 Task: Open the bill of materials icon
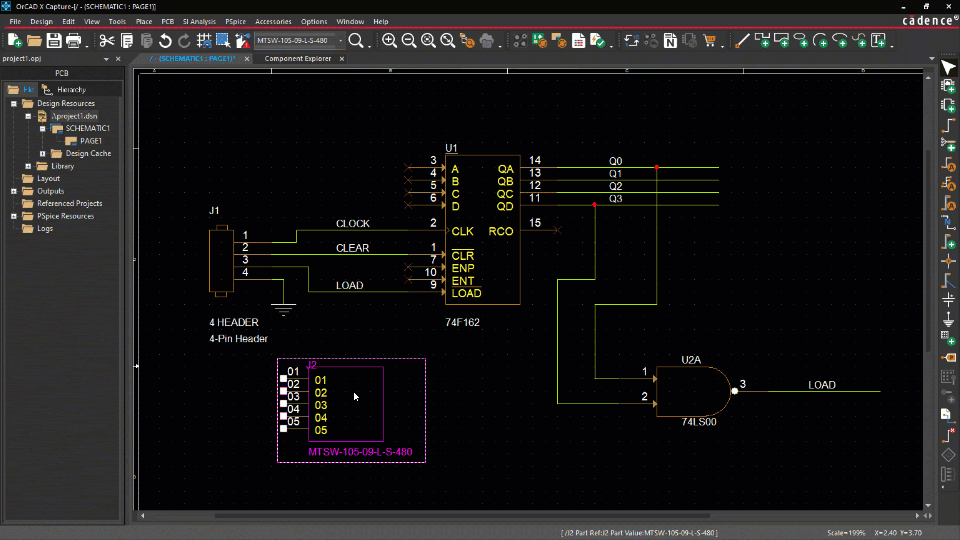tap(579, 41)
